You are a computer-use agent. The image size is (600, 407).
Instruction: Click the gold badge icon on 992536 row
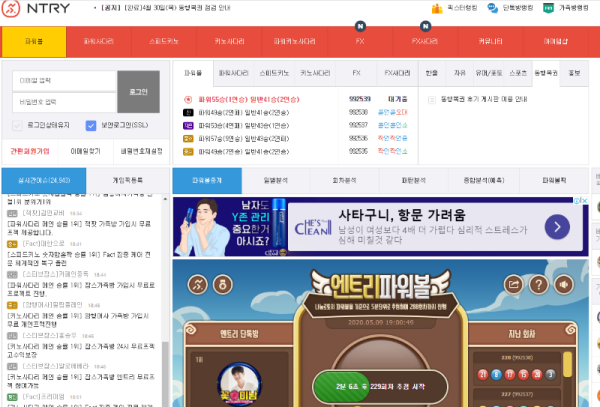188,138
